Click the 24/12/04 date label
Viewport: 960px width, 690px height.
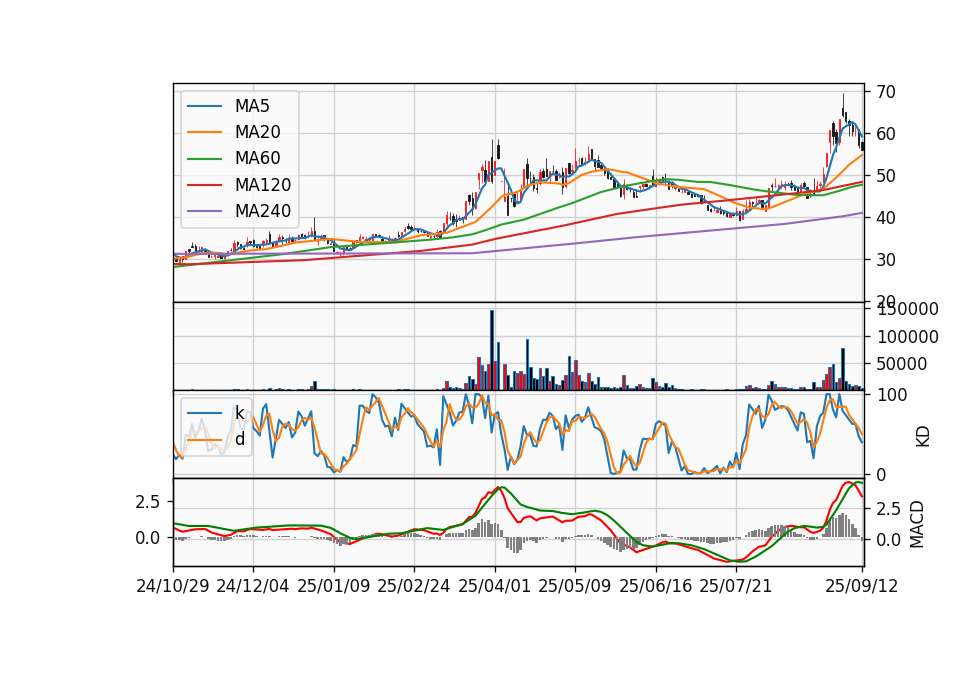pos(253,587)
